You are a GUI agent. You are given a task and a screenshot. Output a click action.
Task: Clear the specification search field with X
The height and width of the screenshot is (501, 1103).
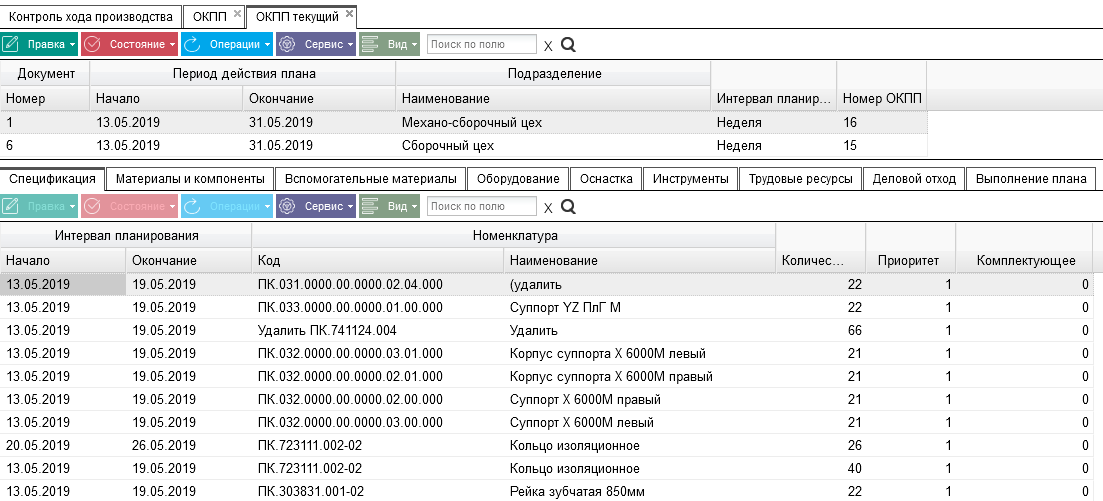[548, 208]
